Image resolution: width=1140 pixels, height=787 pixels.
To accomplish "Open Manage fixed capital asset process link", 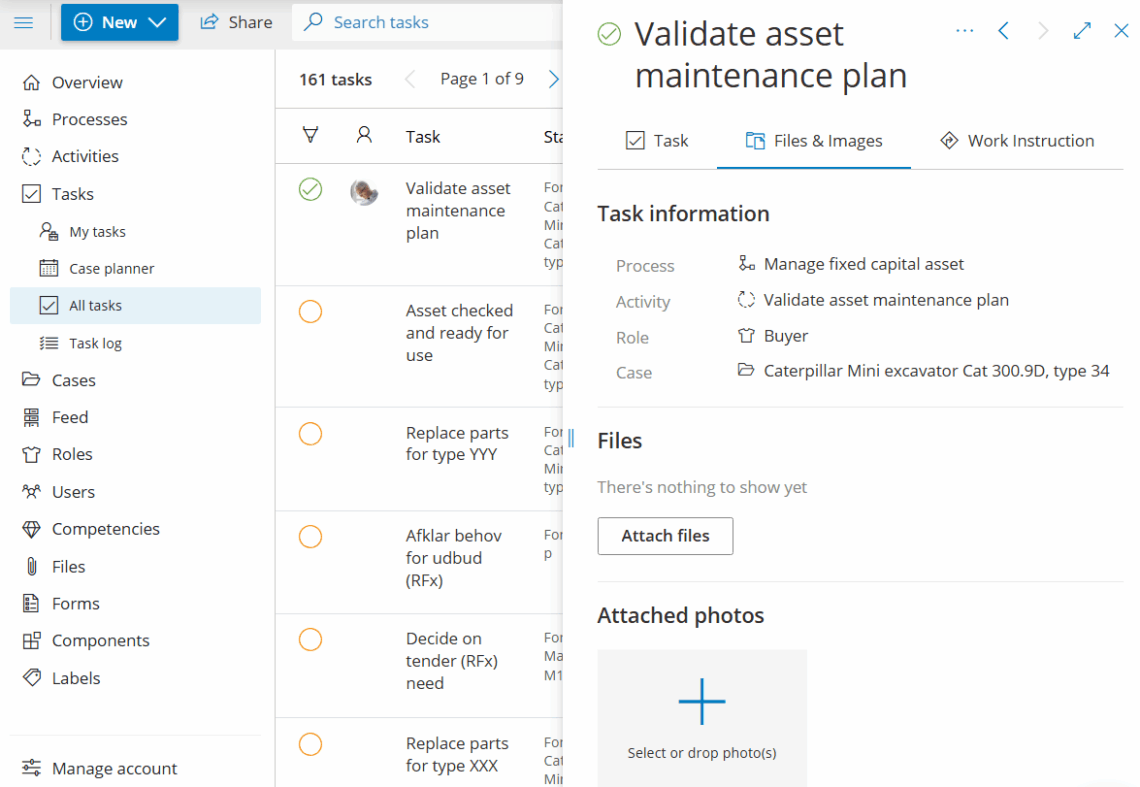I will click(x=863, y=264).
